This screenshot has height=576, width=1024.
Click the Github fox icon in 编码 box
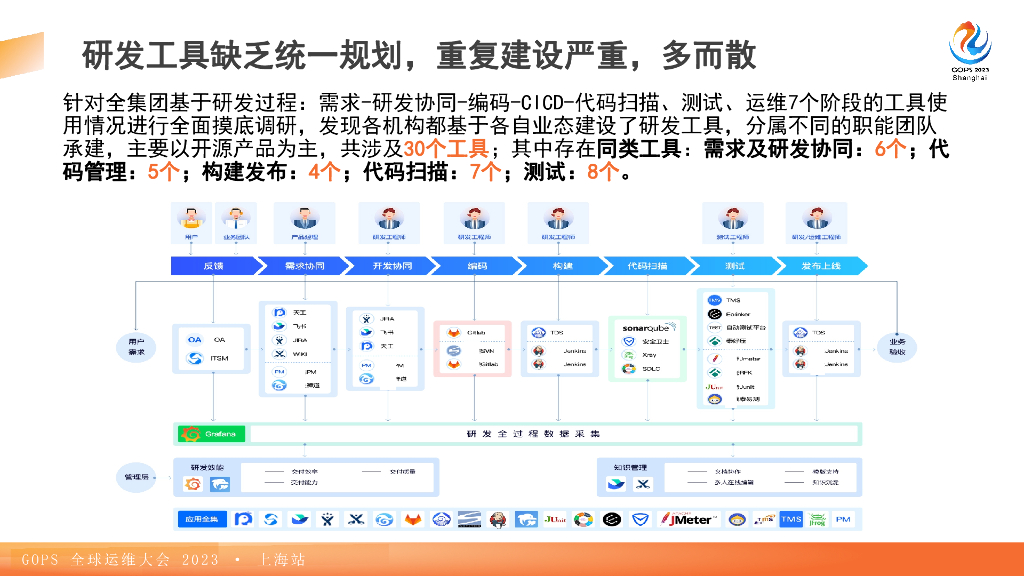click(x=453, y=332)
